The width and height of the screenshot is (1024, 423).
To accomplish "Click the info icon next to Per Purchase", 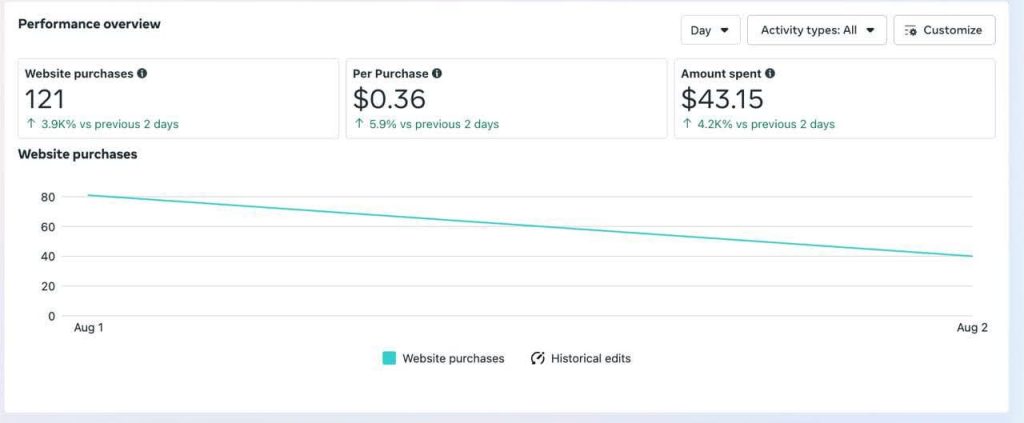I will pyautogui.click(x=437, y=74).
